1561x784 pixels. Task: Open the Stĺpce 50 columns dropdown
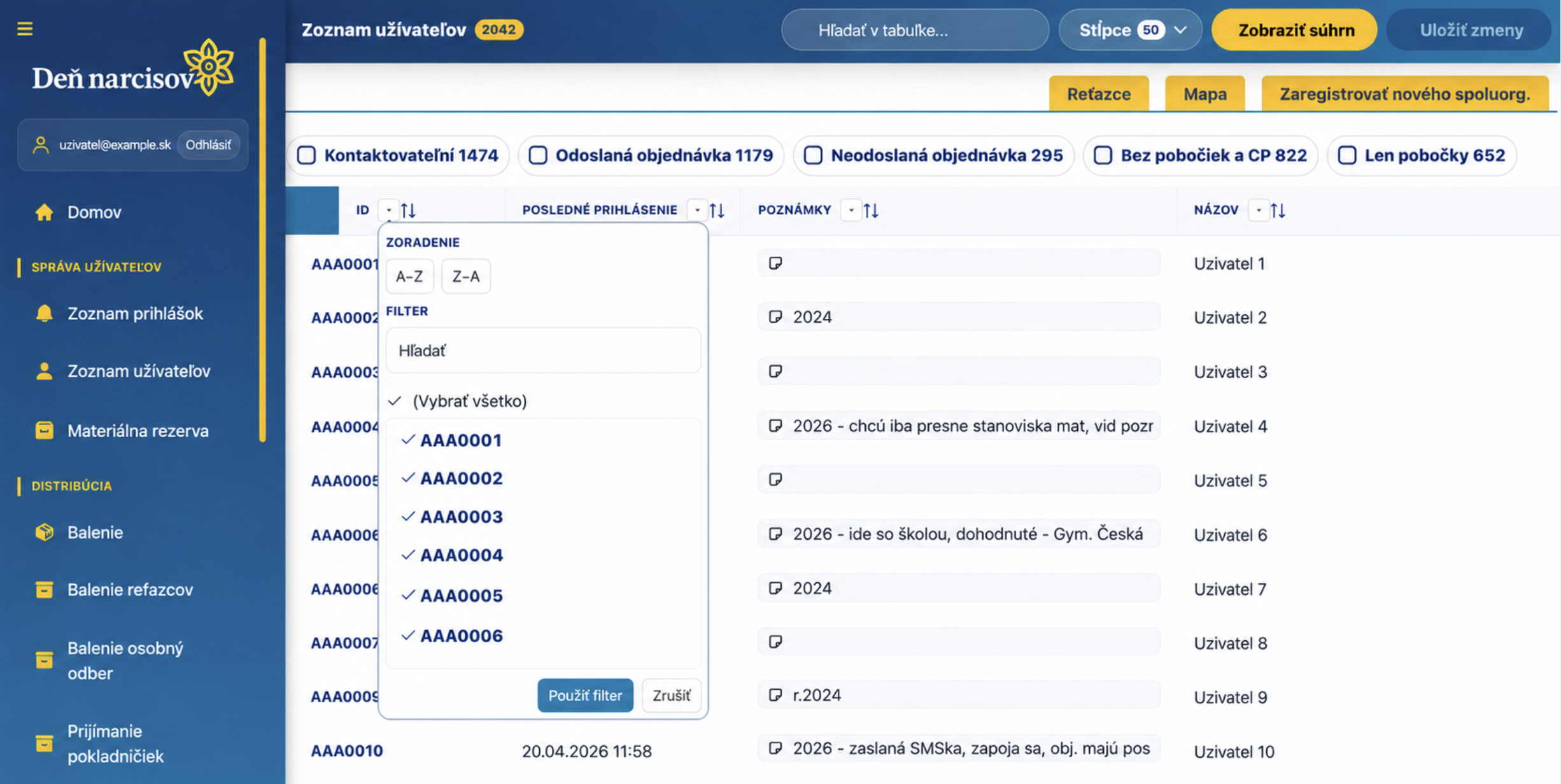[x=1130, y=30]
